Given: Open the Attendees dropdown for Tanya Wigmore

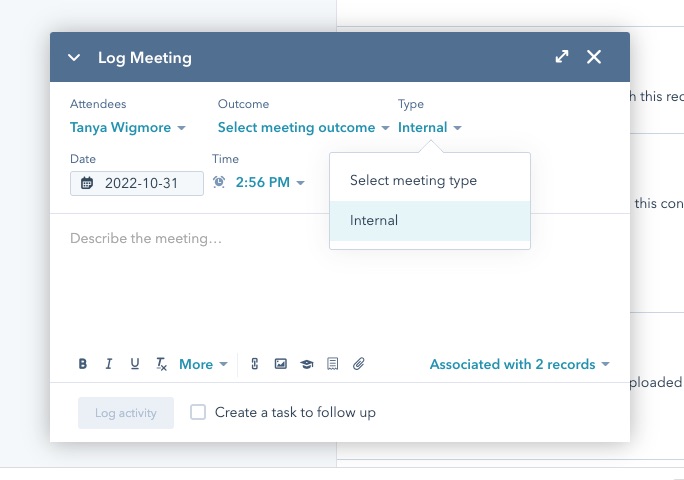Looking at the screenshot, I should 127,128.
